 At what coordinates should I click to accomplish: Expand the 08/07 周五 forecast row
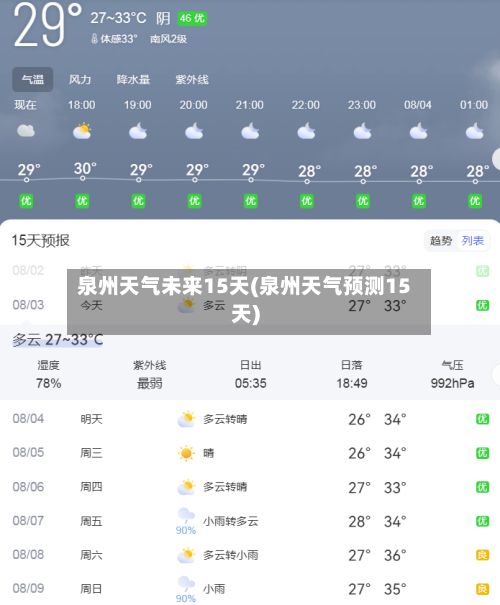[x=250, y=521]
